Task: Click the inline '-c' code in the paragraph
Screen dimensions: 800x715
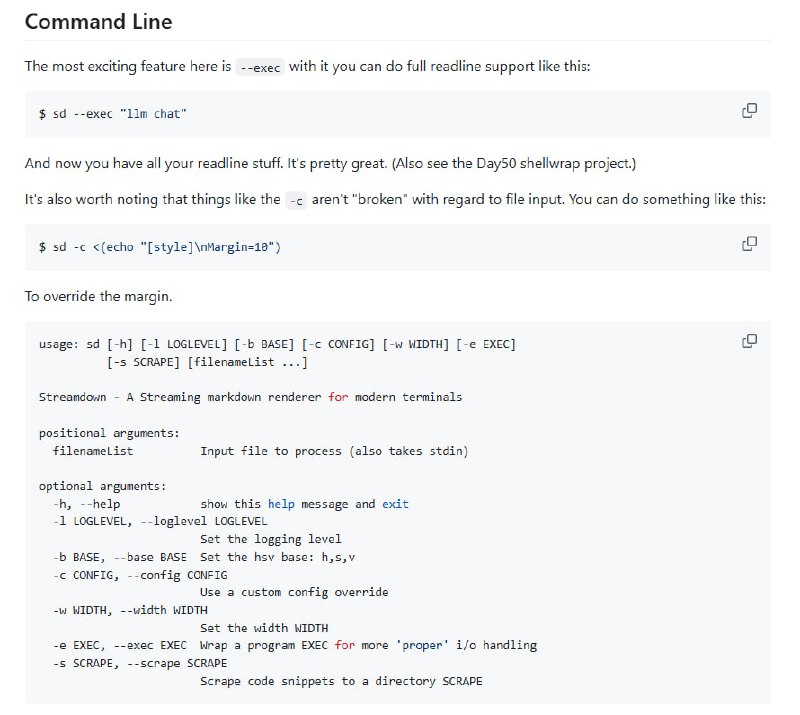Action: click(295, 200)
